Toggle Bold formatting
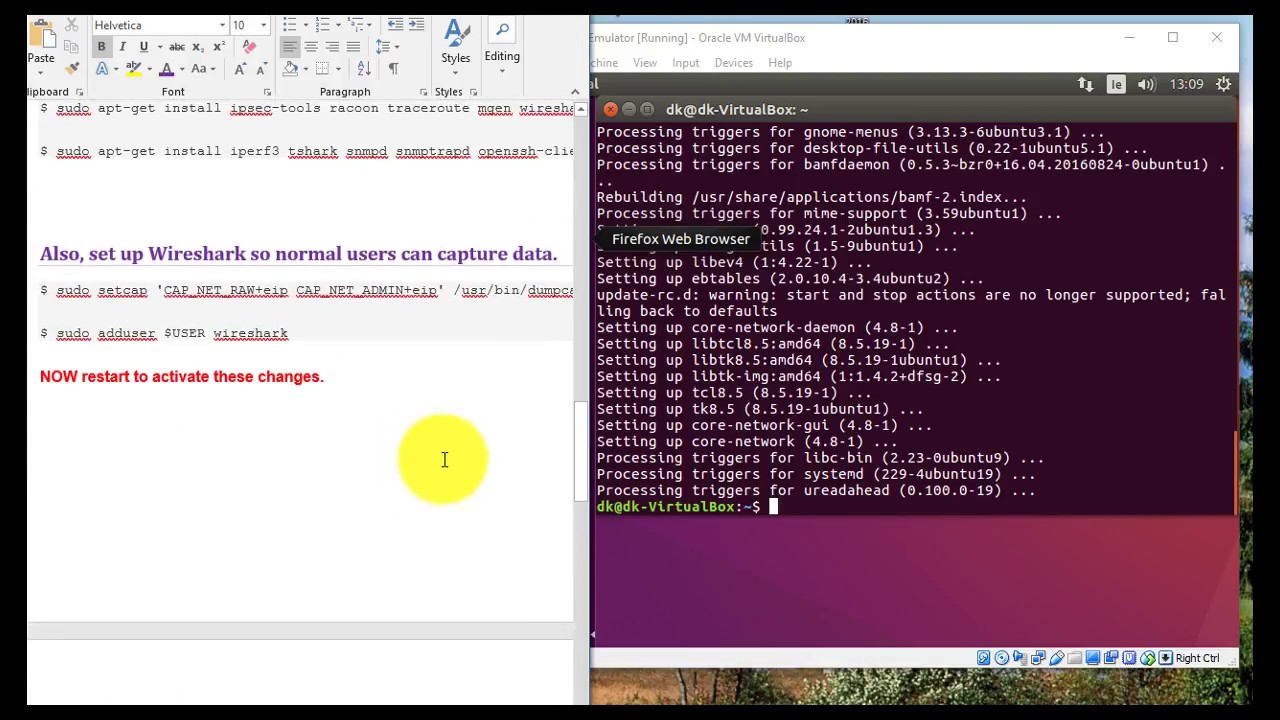1280x720 pixels. point(101,47)
